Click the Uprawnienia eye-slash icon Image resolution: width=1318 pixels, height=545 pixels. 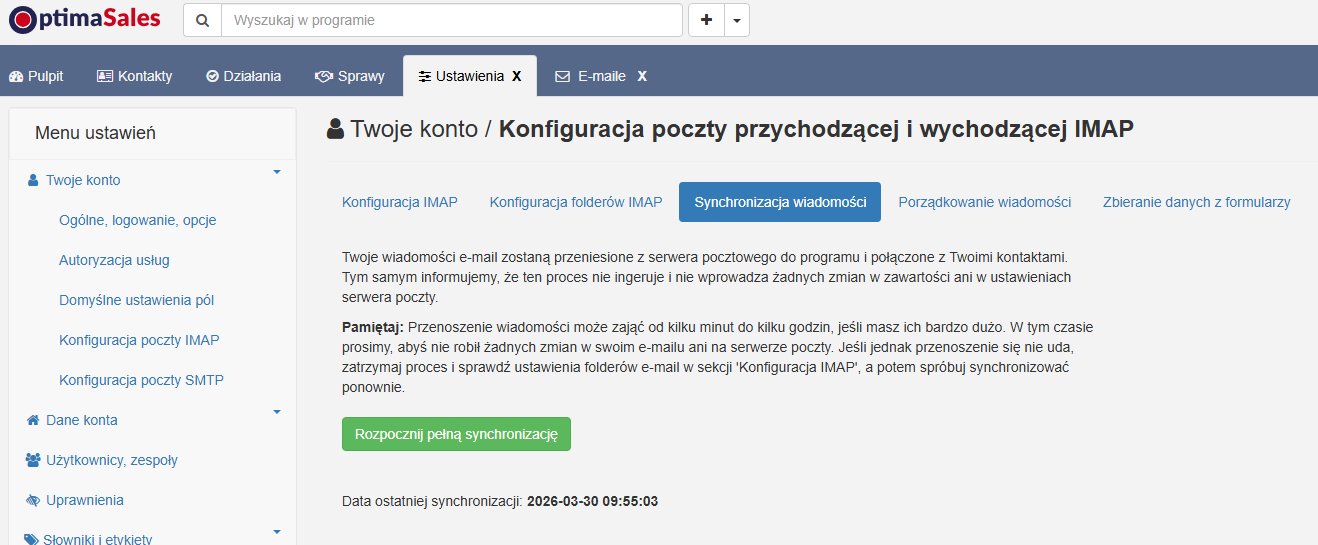click(33, 500)
